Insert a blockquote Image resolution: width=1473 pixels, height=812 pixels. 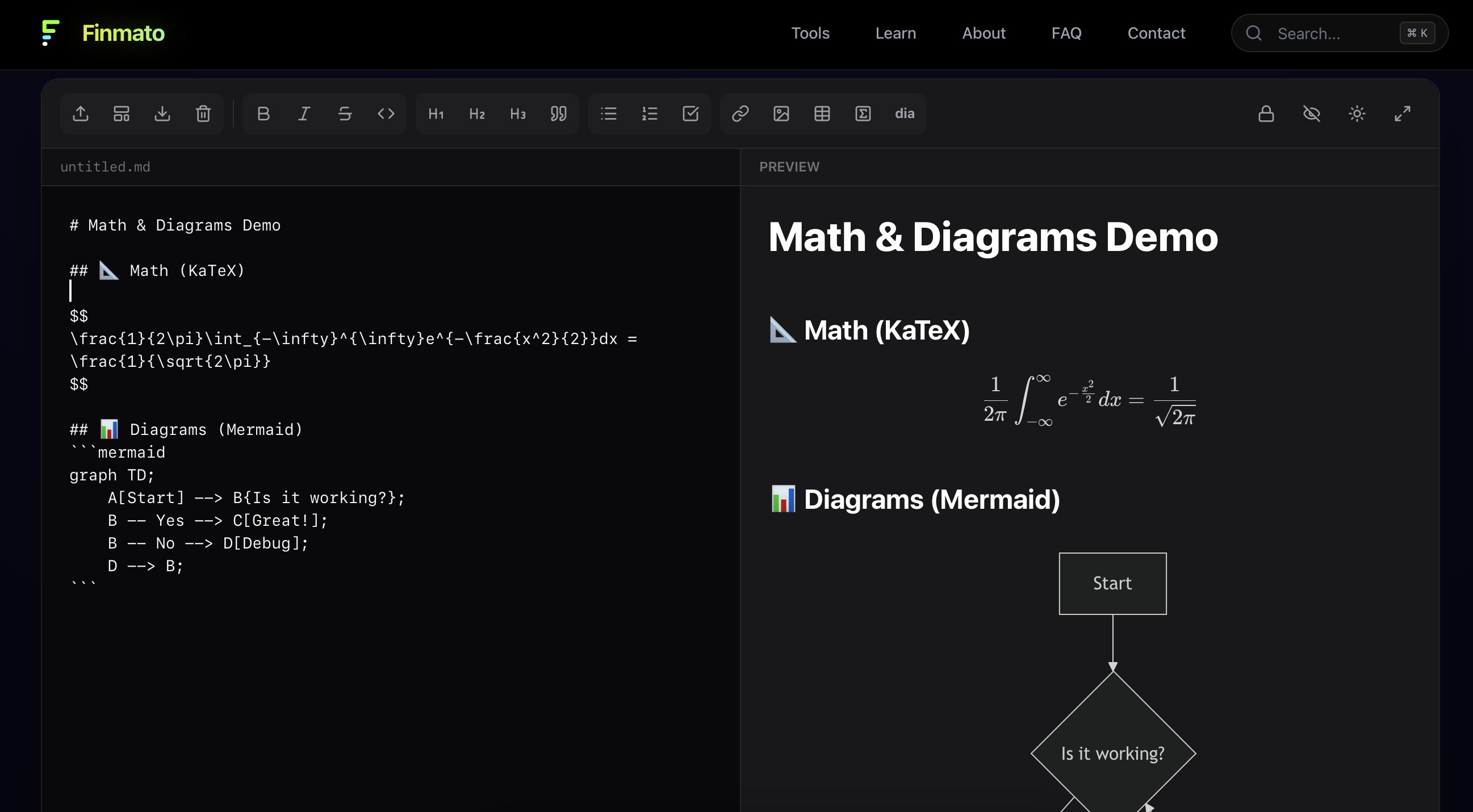click(559, 114)
